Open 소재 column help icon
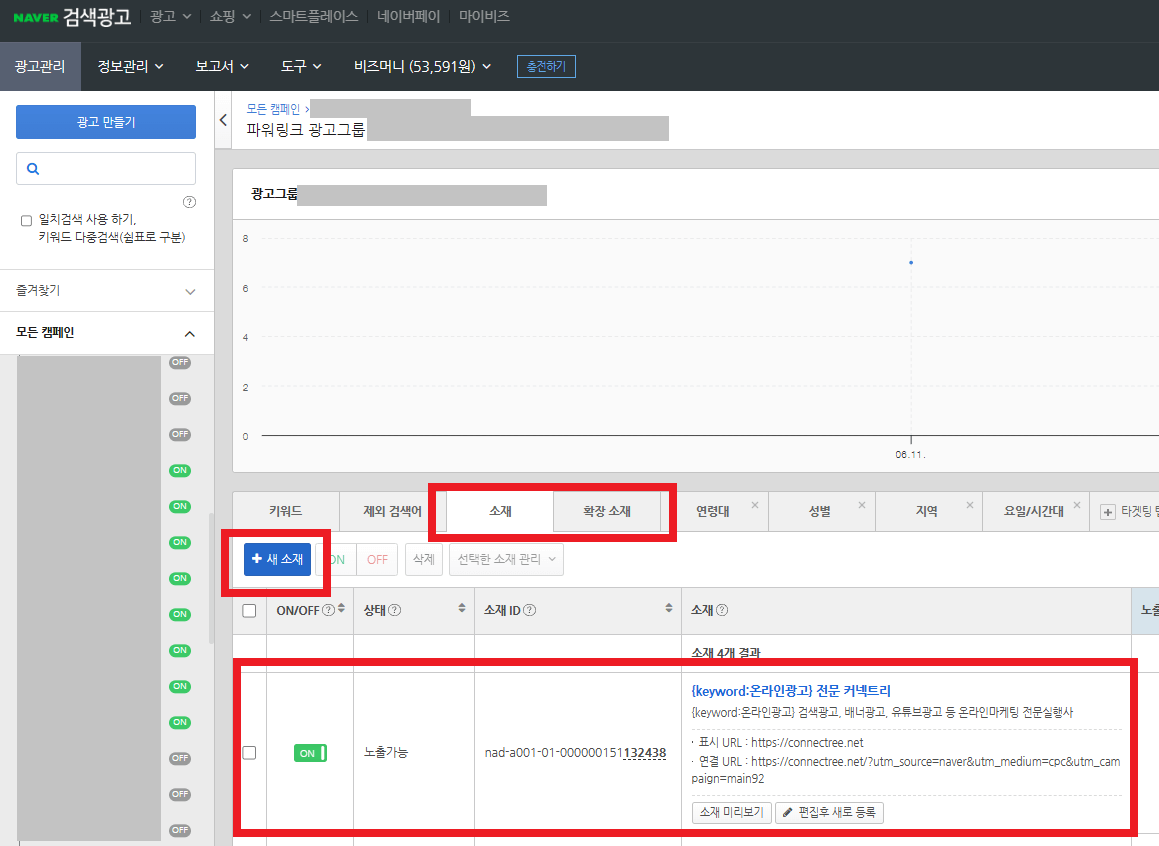The width and height of the screenshot is (1159, 846). click(721, 610)
